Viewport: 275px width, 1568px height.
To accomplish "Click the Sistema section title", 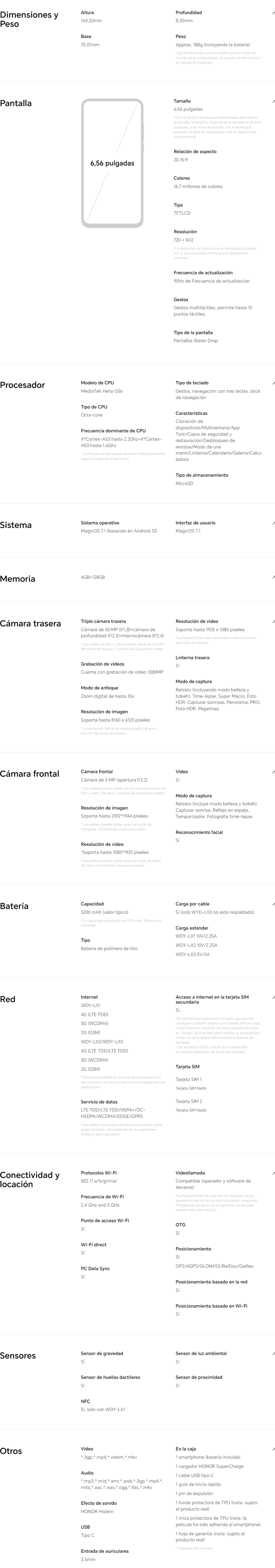I will click(16, 525).
